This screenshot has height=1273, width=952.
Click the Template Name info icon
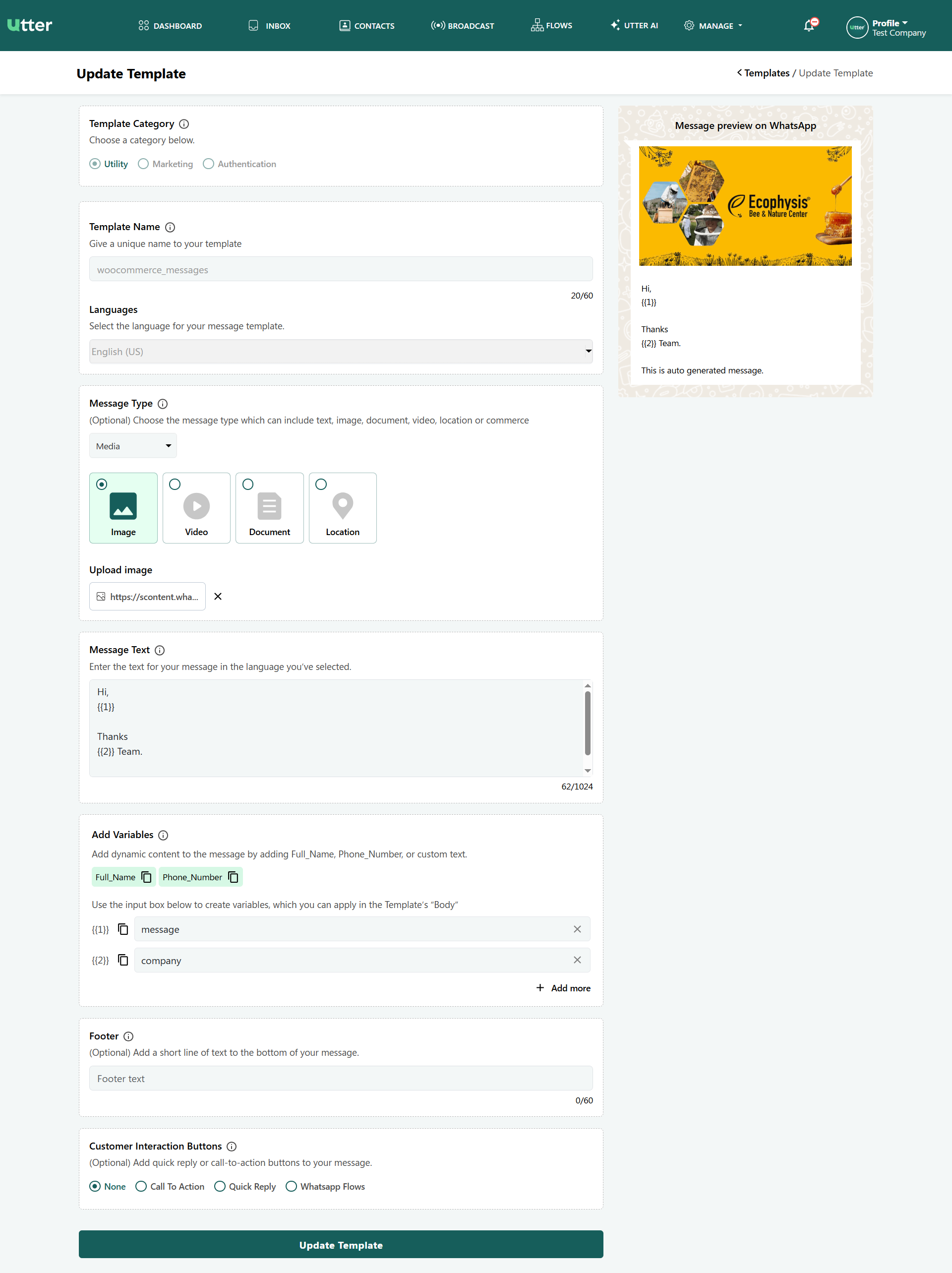[x=170, y=227]
